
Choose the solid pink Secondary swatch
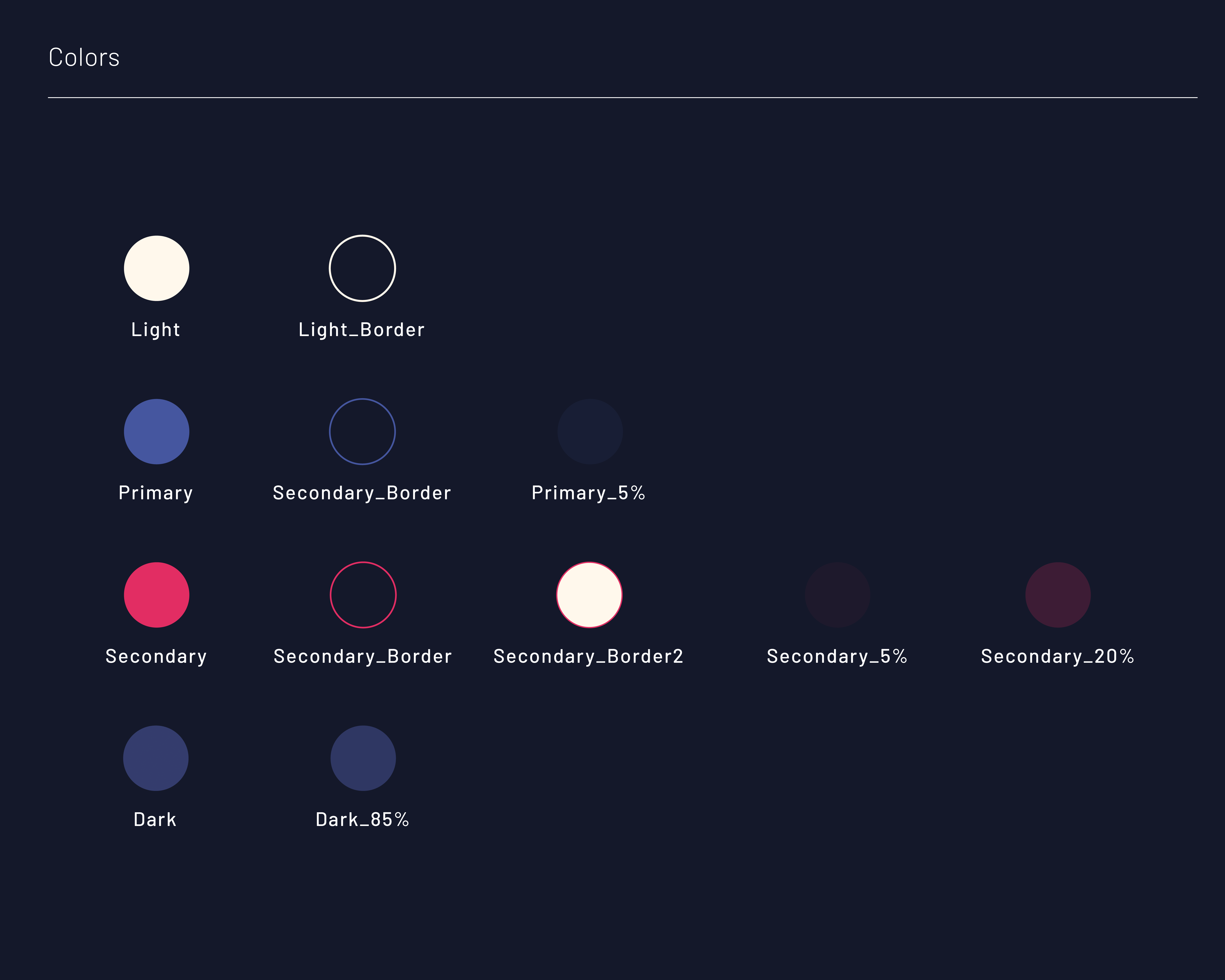click(x=156, y=595)
